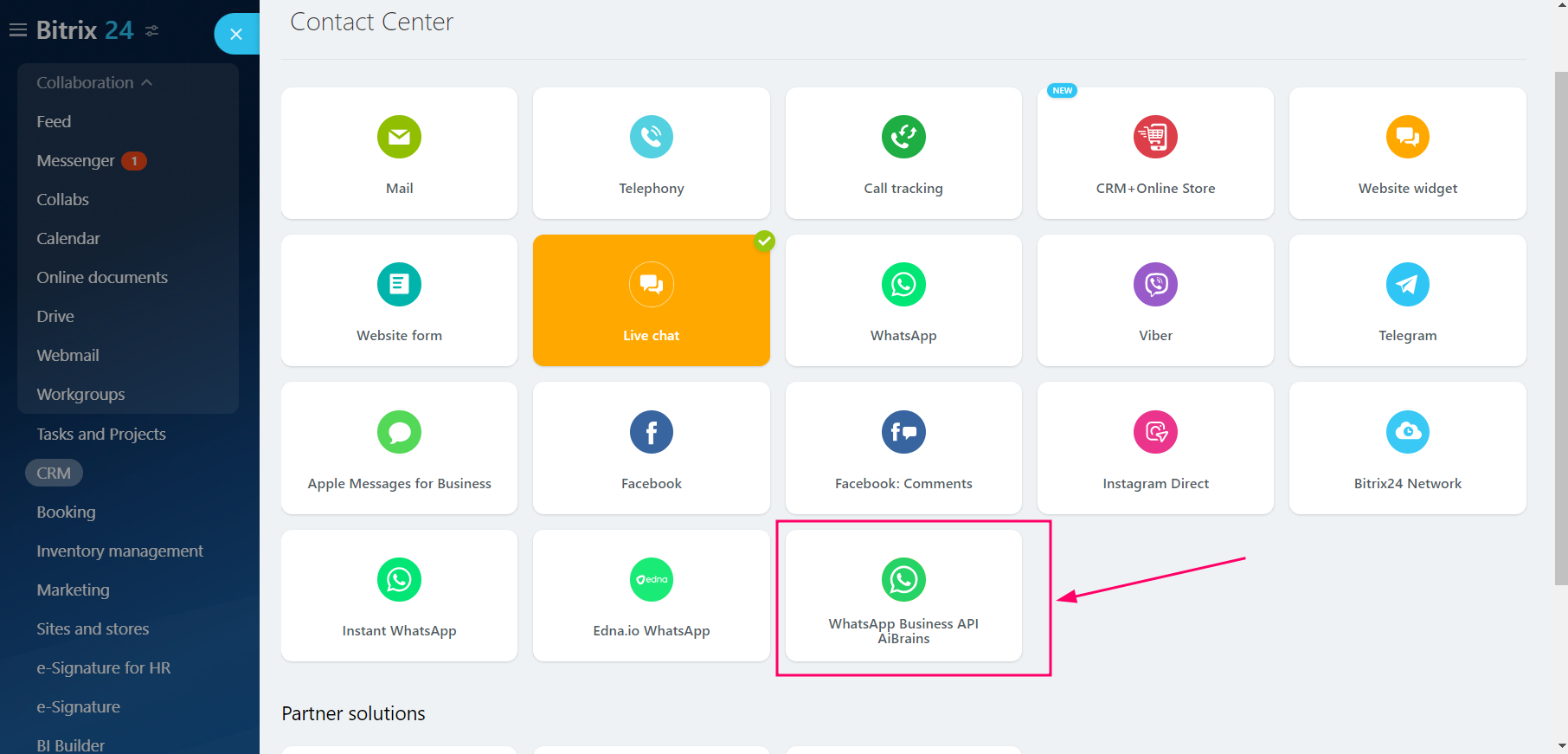Open the CRM+Online Store icon
This screenshot has width=1568, height=754.
pyautogui.click(x=1155, y=137)
